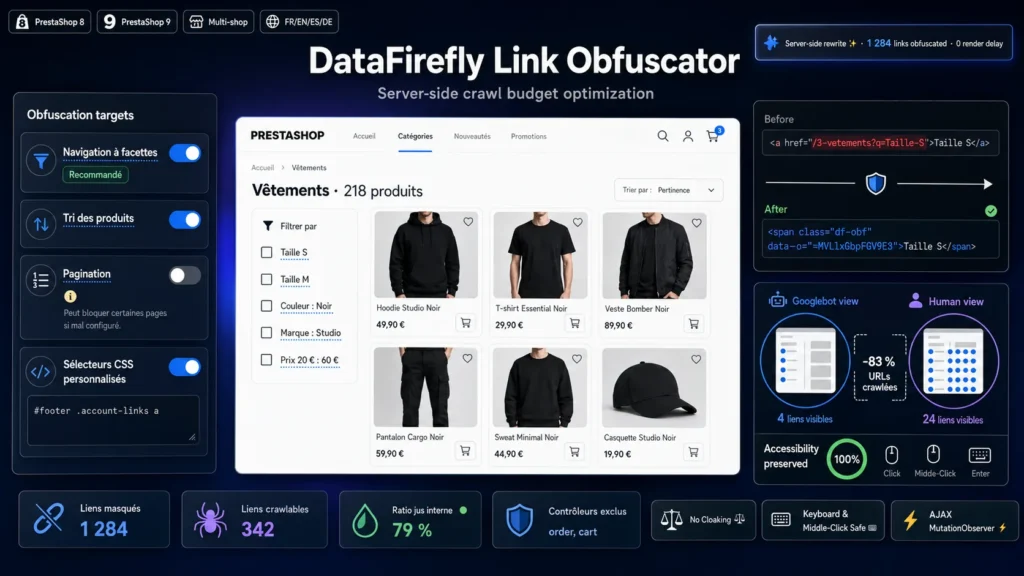Screen dimensions: 1024x576
Task: Click the numbered list Pagination icon
Action: click(41, 280)
